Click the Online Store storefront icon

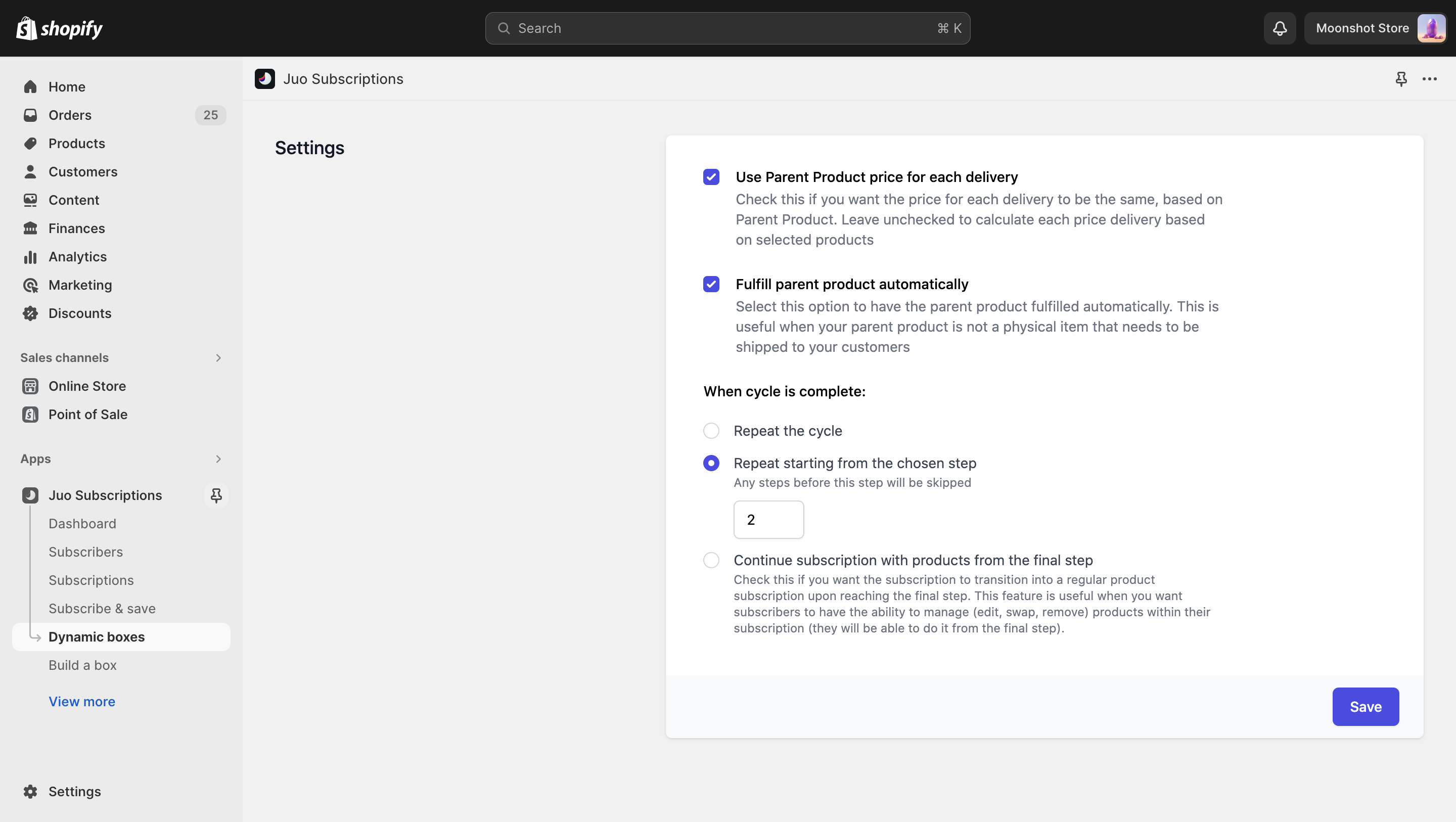[x=30, y=386]
